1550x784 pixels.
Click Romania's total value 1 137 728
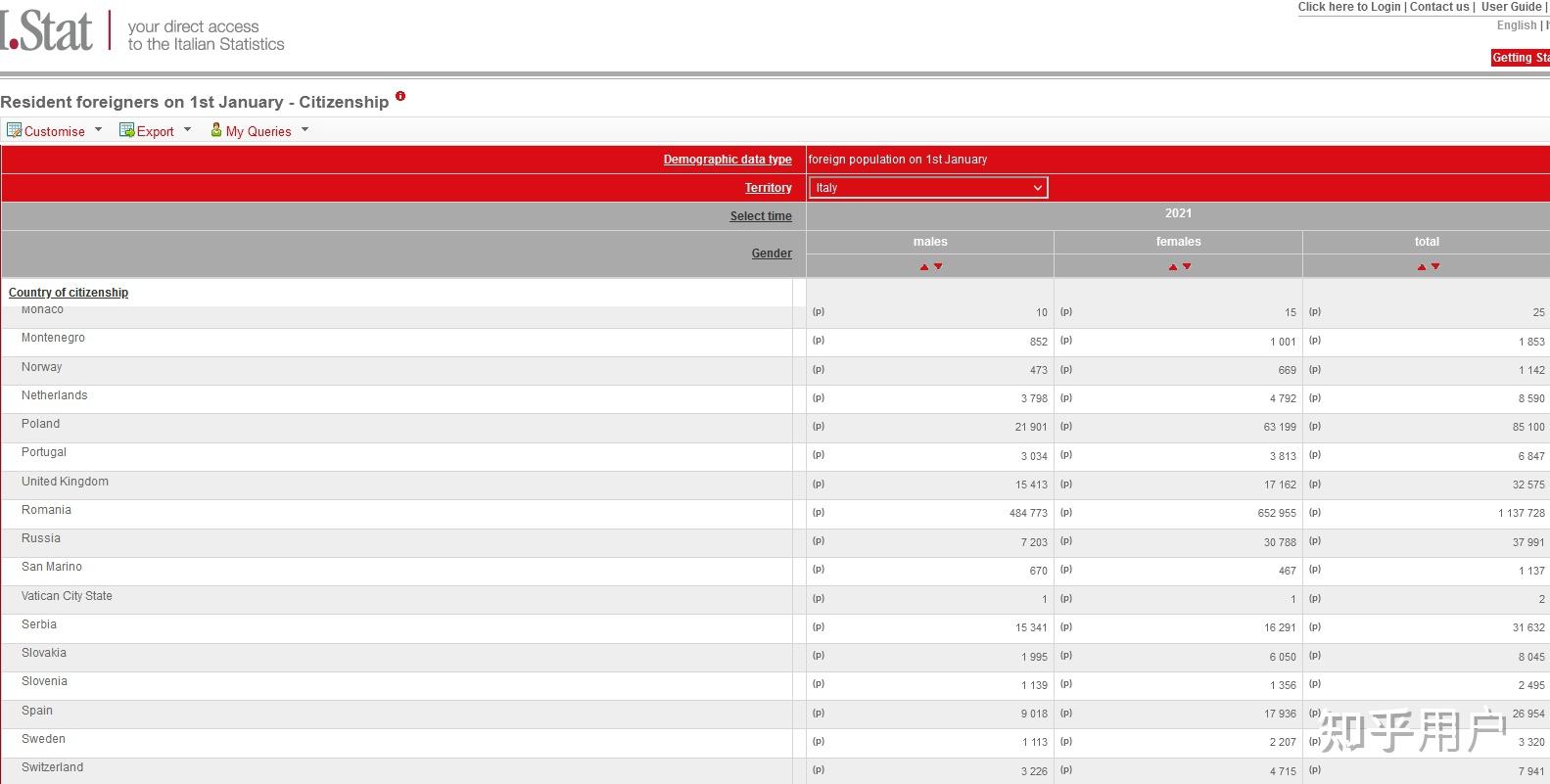click(x=1522, y=513)
